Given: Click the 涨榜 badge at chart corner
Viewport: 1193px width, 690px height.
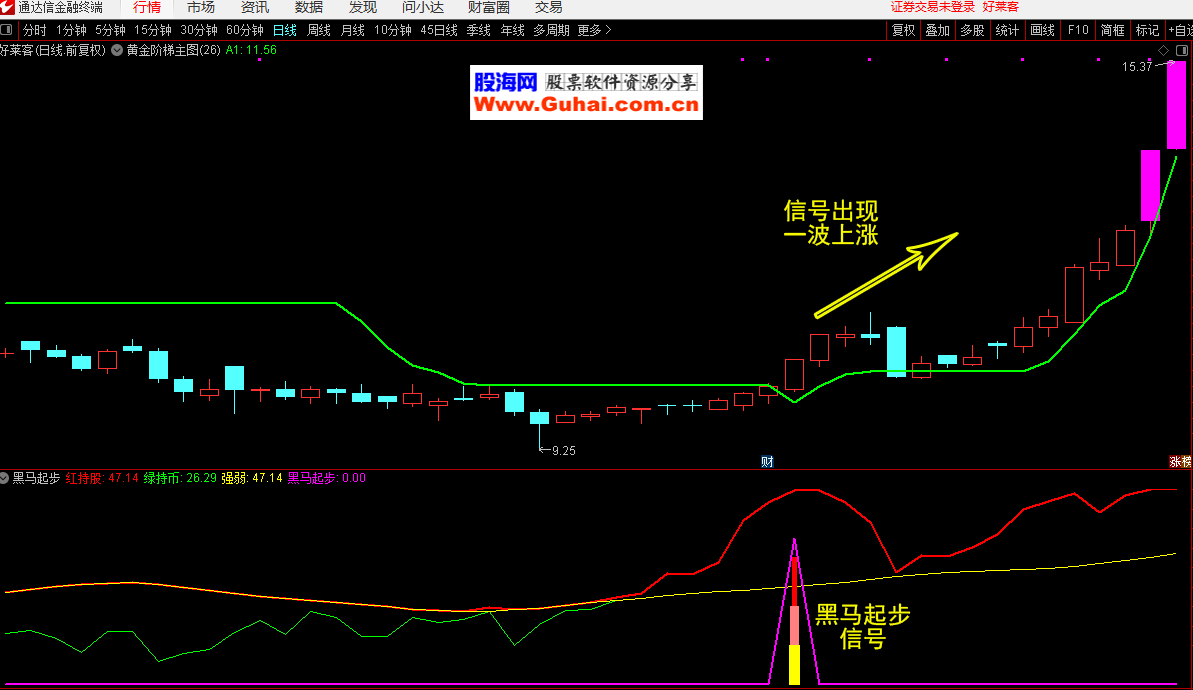Looking at the screenshot, I should [x=1181, y=461].
